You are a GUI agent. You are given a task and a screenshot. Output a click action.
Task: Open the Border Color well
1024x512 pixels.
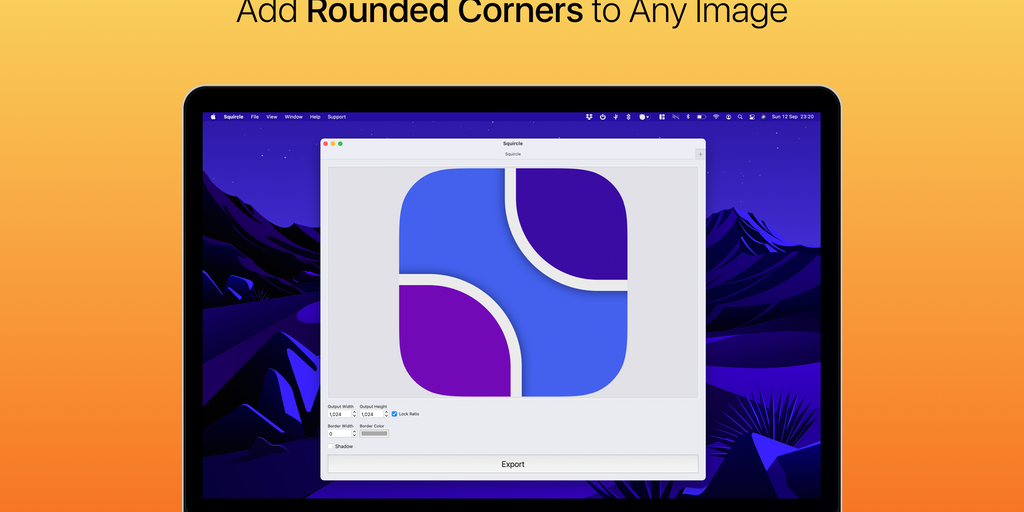[x=374, y=434]
